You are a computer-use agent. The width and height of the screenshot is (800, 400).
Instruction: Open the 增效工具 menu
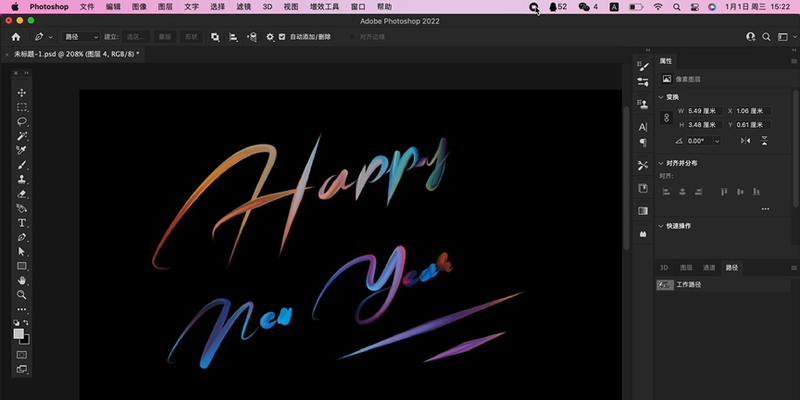(x=324, y=7)
